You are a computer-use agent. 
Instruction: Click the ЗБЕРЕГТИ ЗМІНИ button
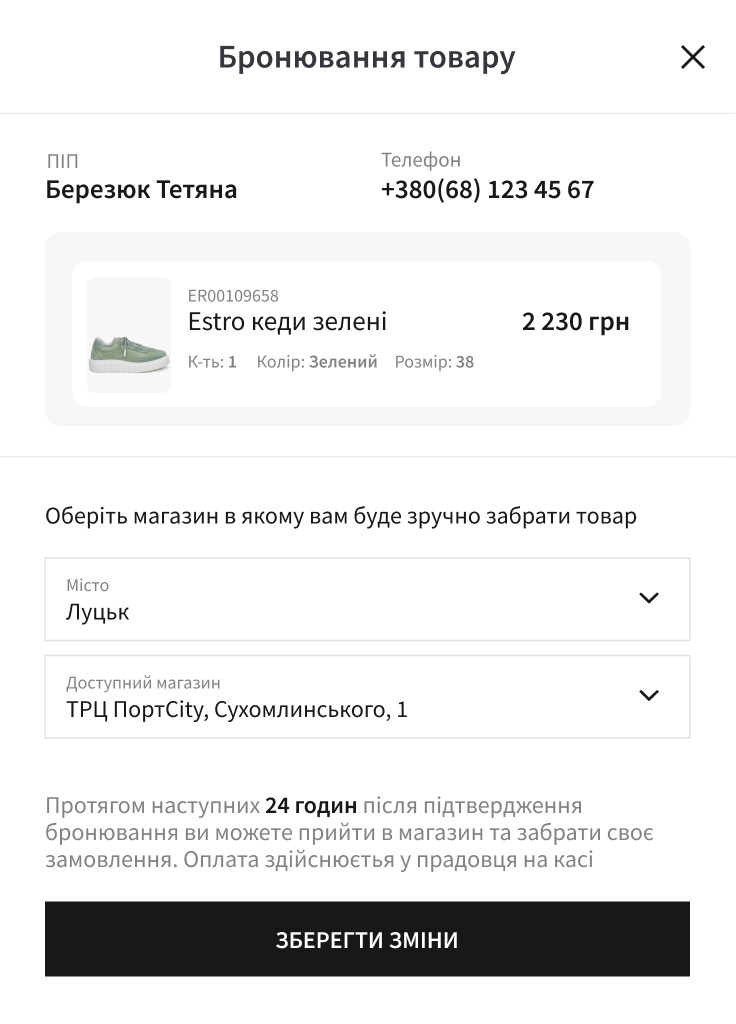coord(367,939)
